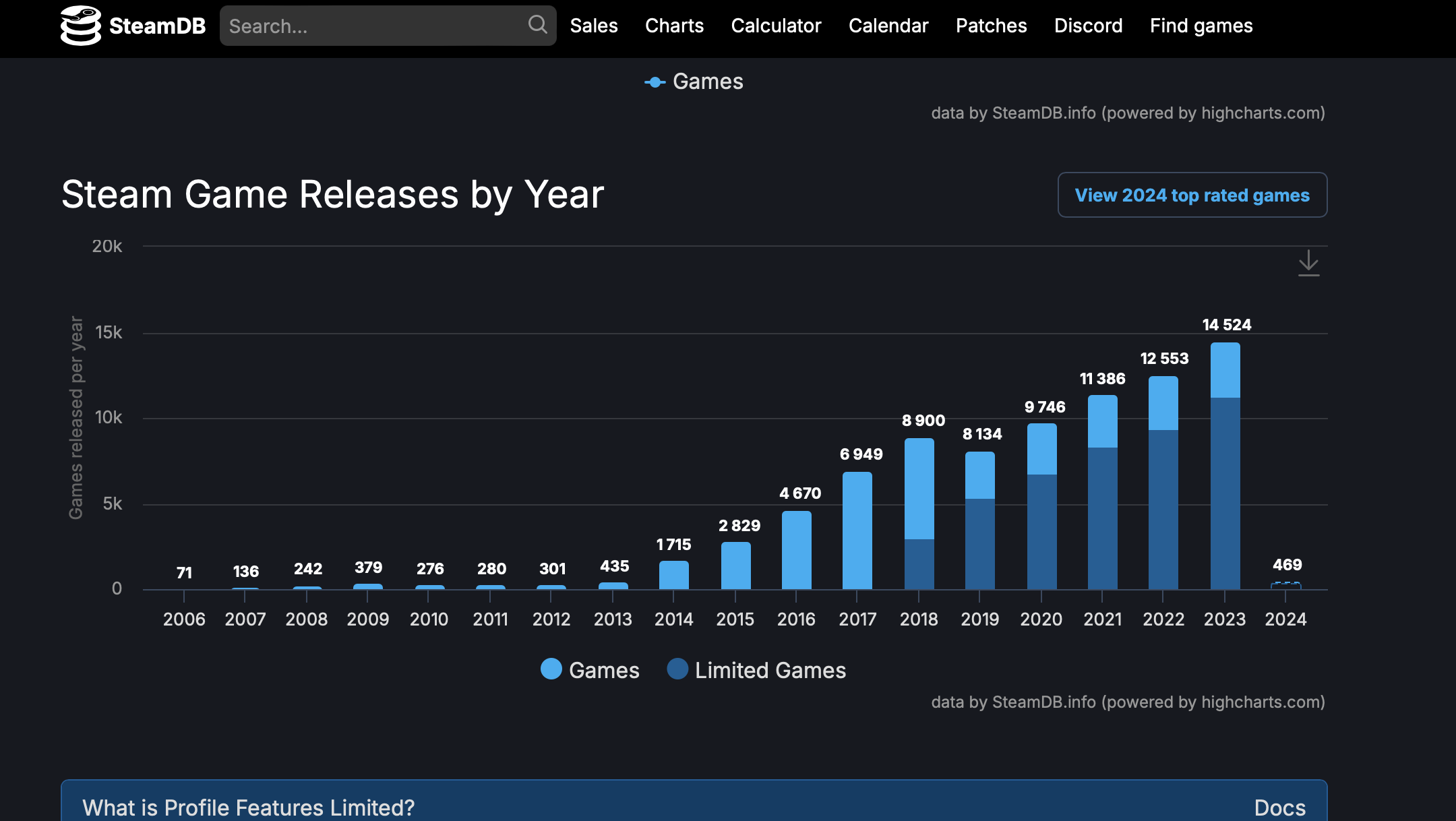Click What is Profile Features Limited? heading
The height and width of the screenshot is (821, 1456).
248,808
